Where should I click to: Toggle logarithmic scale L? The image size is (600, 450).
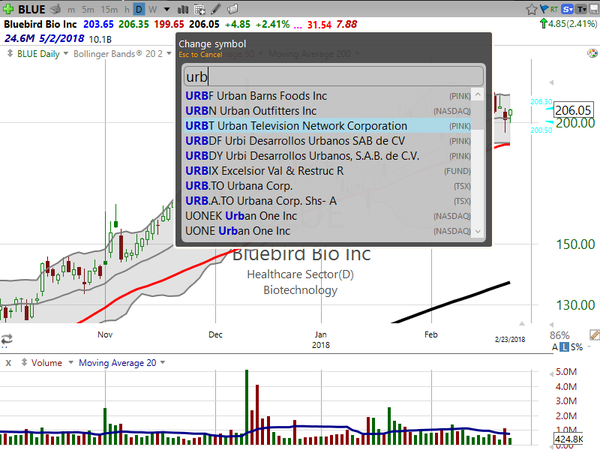[564, 347]
